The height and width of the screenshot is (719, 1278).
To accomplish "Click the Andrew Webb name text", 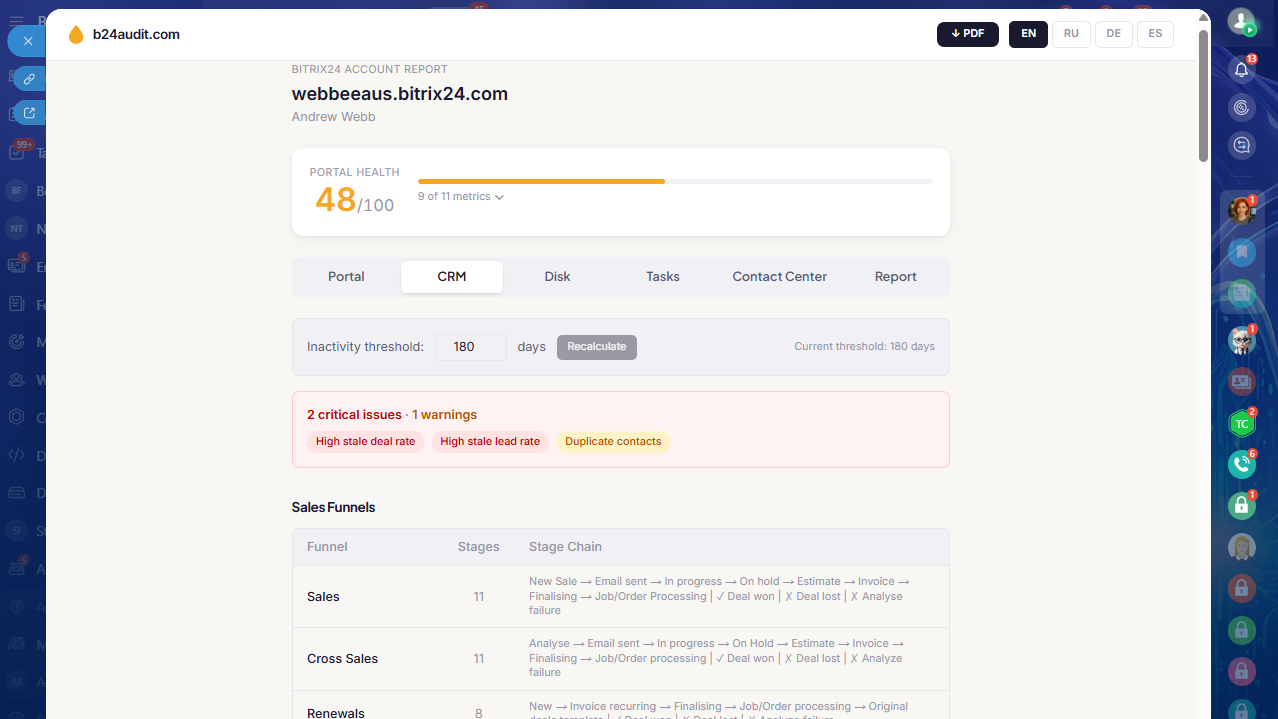I will coord(333,117).
